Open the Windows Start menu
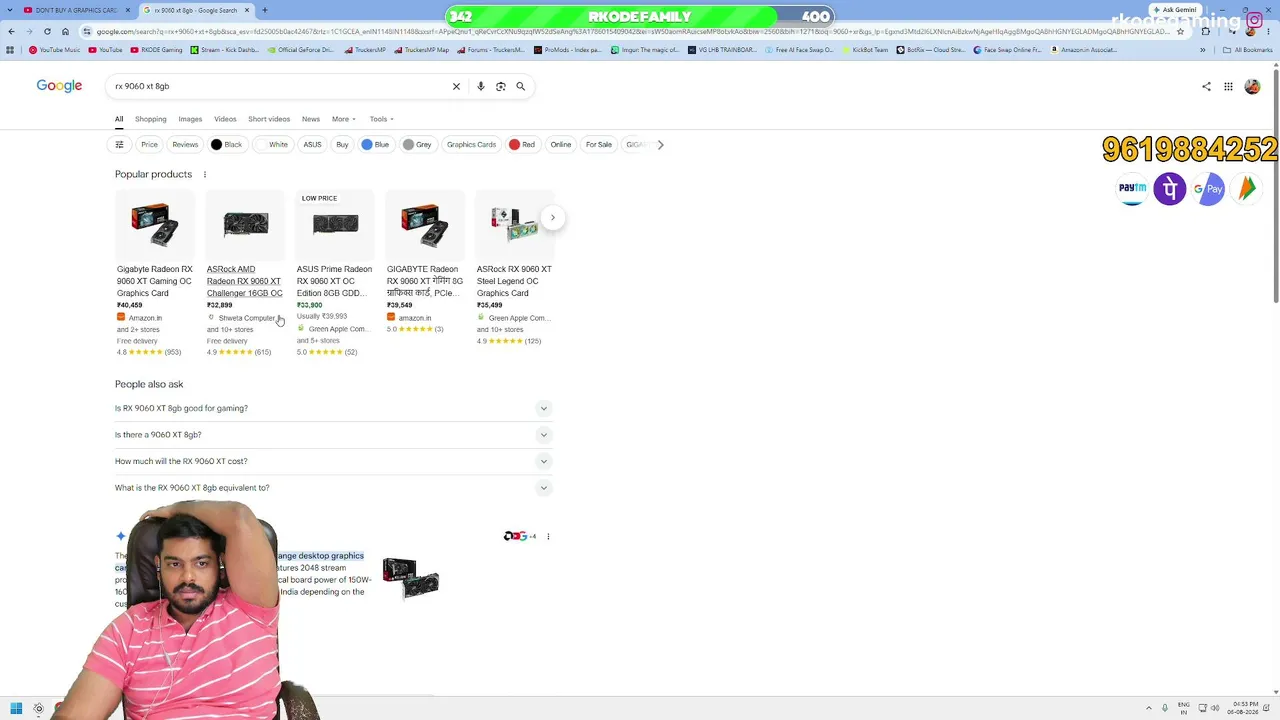The width and height of the screenshot is (1280, 720). click(16, 709)
